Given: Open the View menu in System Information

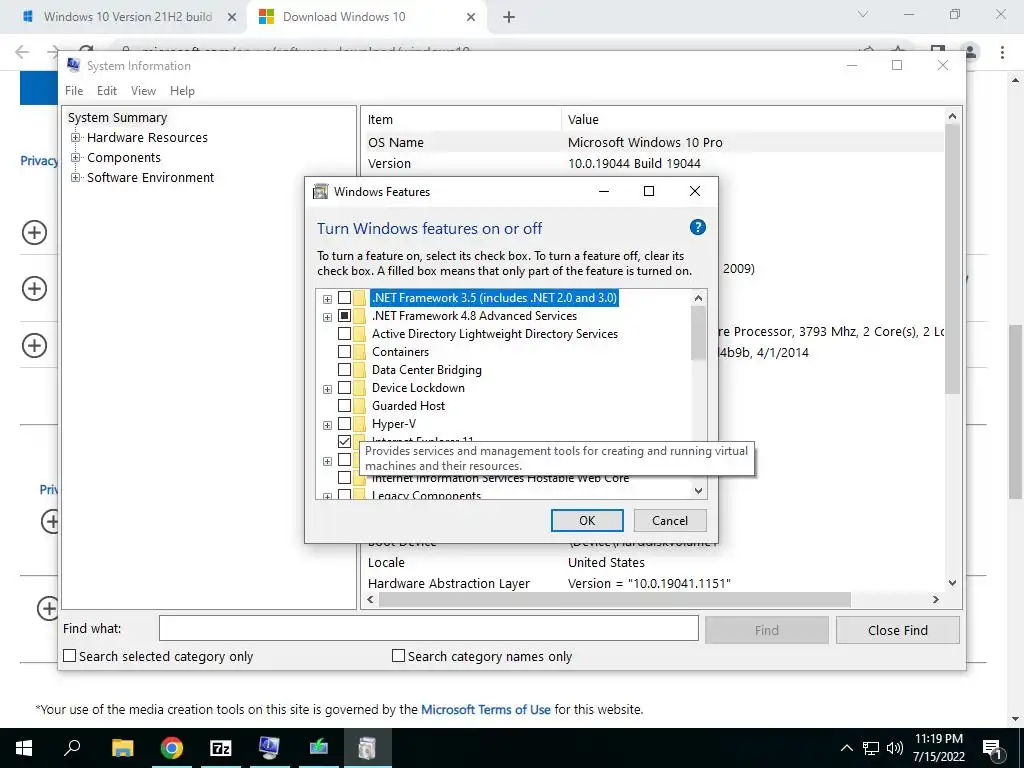Looking at the screenshot, I should pyautogui.click(x=143, y=91).
